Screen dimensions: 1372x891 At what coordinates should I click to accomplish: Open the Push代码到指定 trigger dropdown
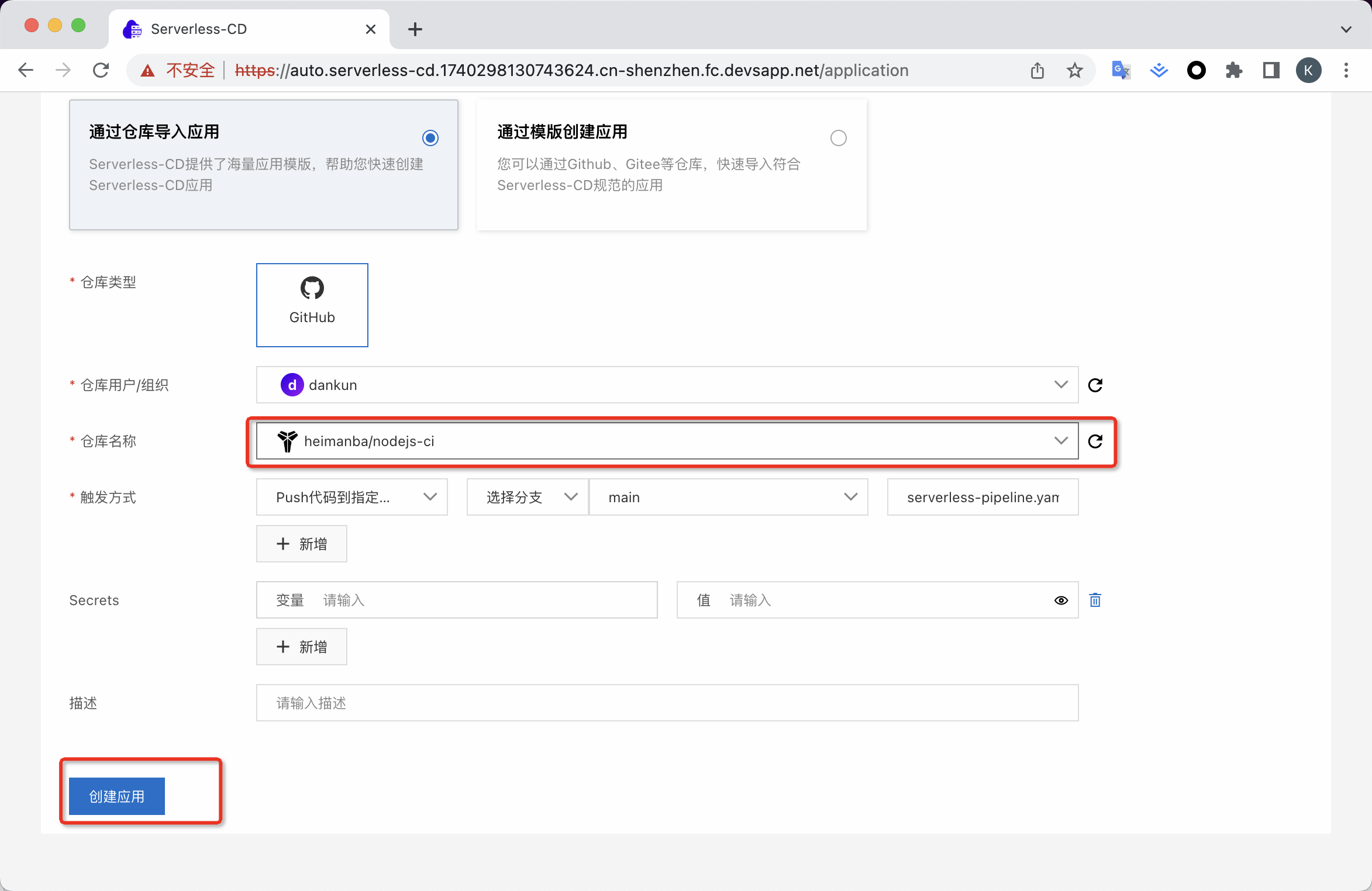click(x=351, y=497)
